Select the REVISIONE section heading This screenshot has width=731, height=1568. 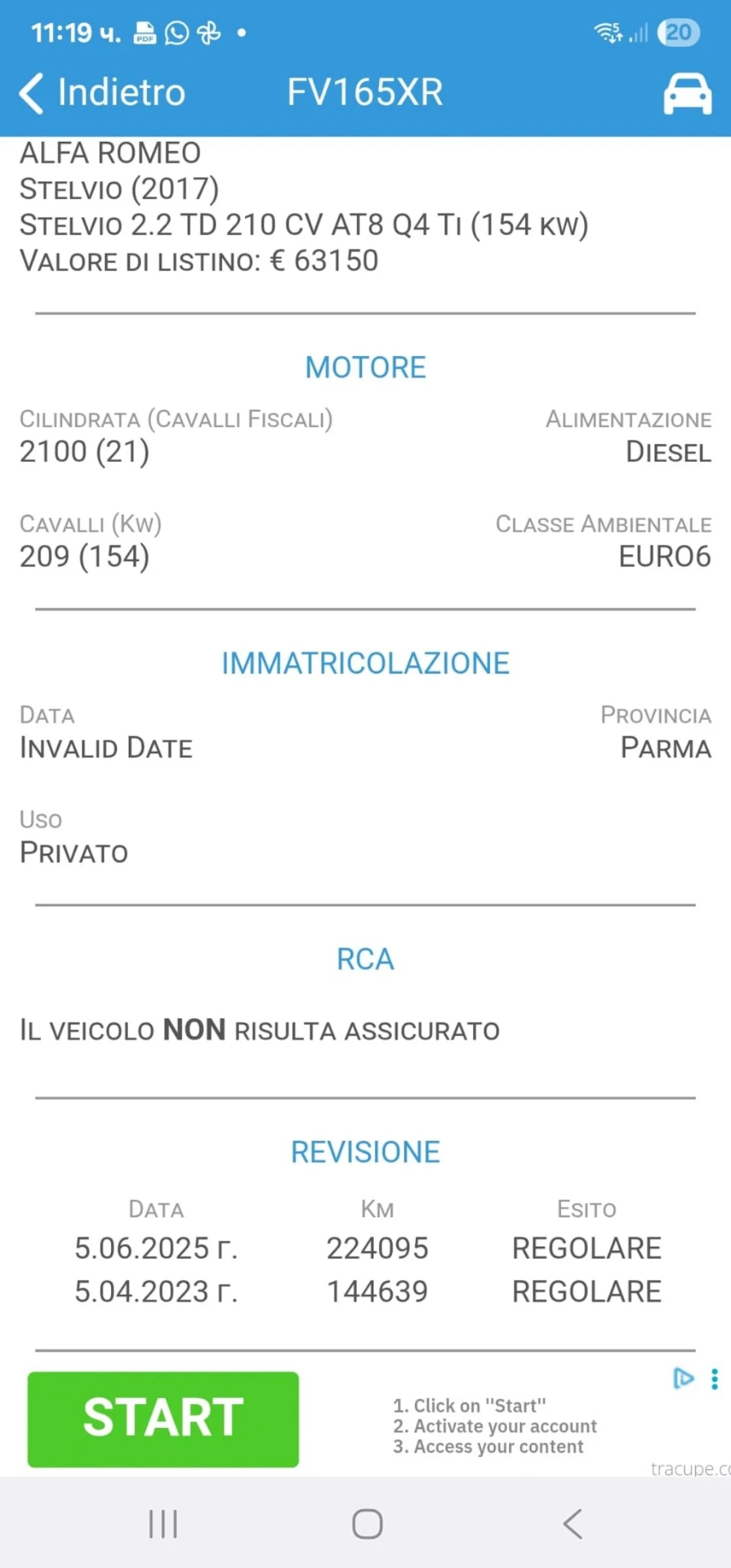click(x=365, y=1152)
